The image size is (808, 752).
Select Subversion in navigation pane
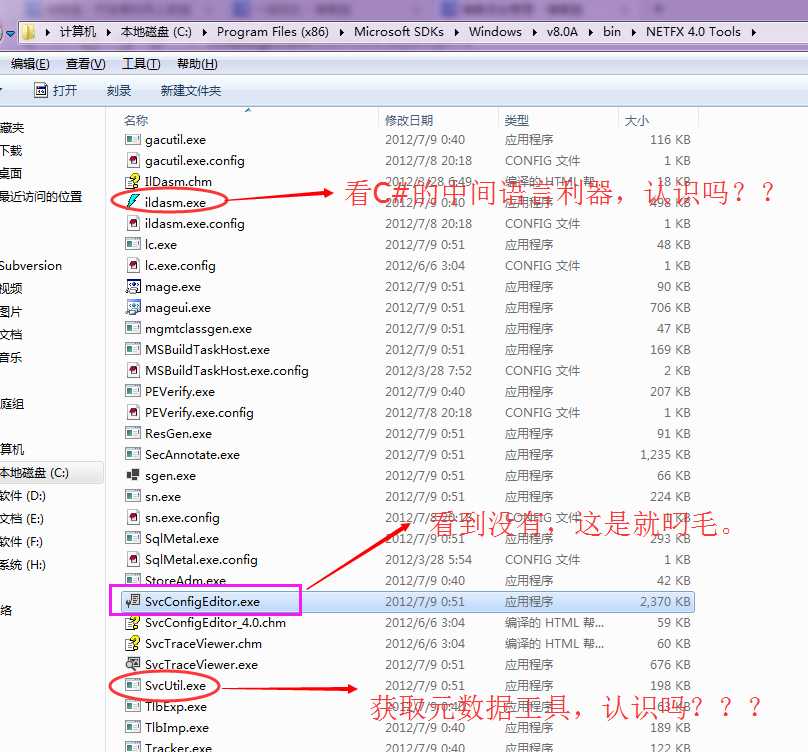tap(31, 265)
